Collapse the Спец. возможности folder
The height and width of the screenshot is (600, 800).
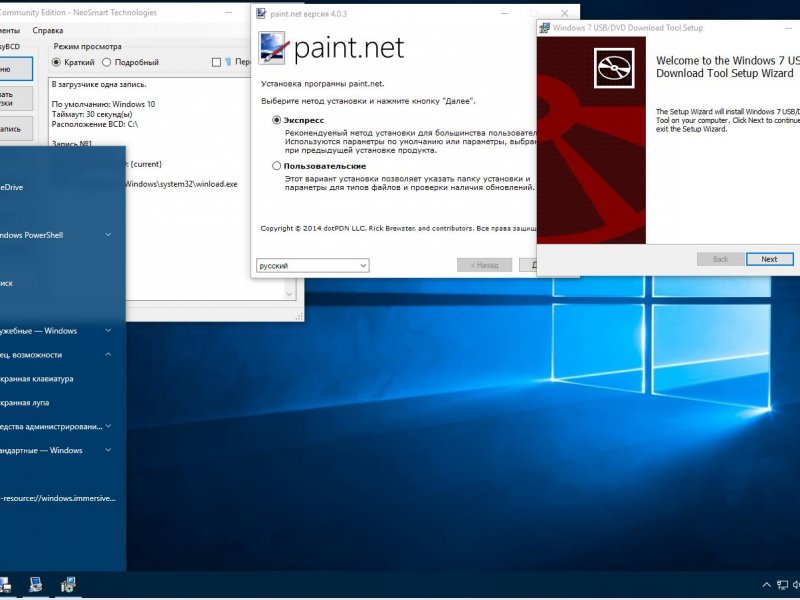(108, 355)
